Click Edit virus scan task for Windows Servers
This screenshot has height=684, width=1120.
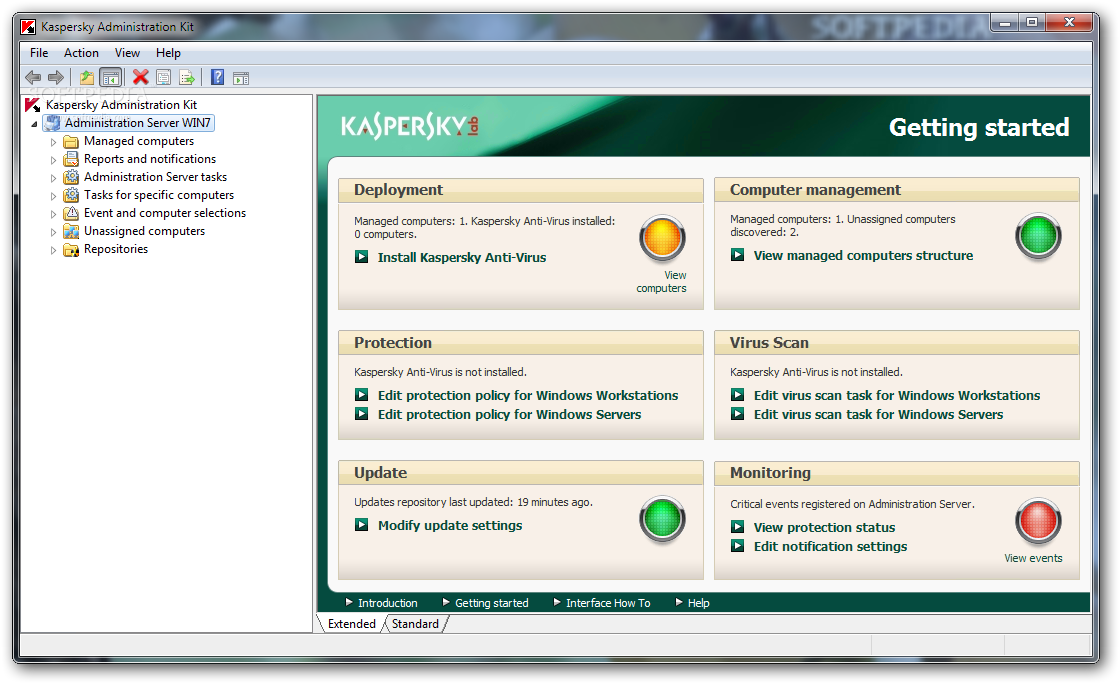point(879,415)
